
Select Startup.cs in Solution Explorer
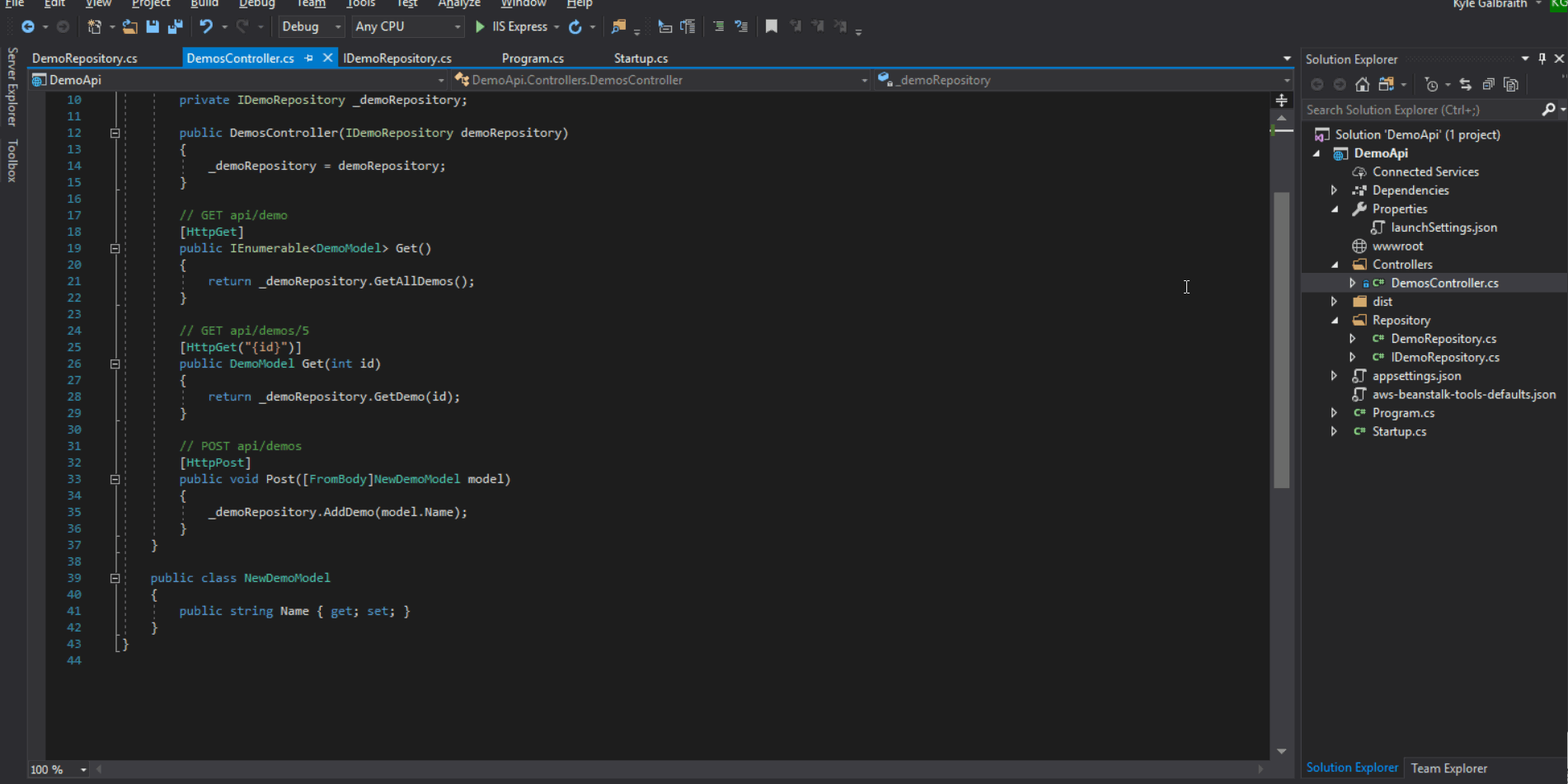pos(1397,430)
